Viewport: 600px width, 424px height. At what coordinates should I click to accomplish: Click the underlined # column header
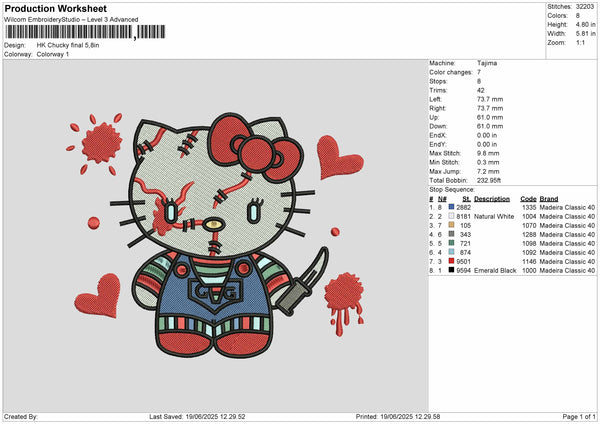tap(431, 199)
